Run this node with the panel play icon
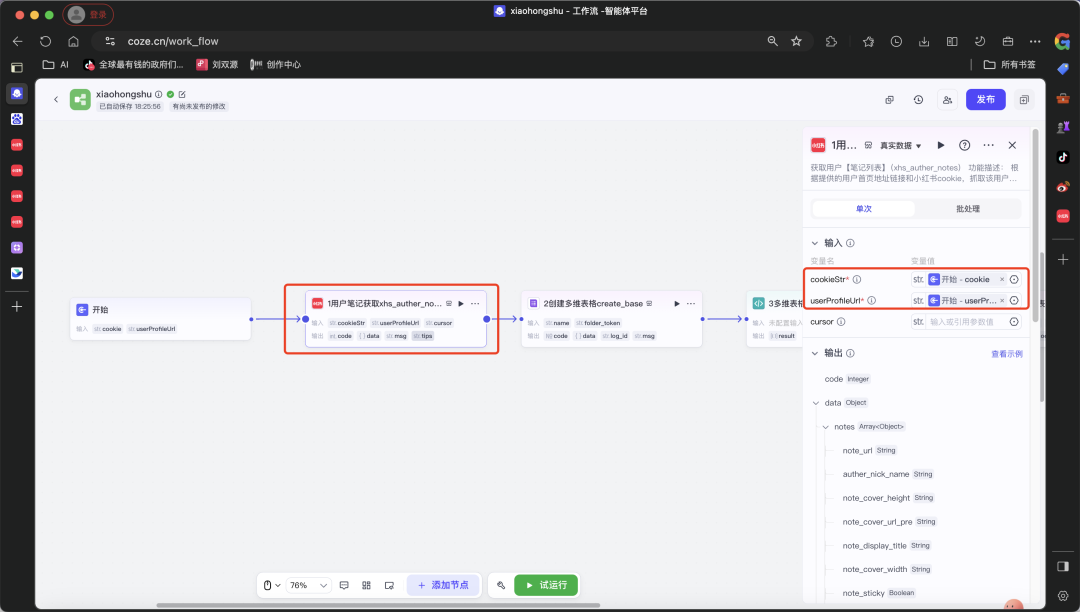This screenshot has height=612, width=1080. point(941,145)
